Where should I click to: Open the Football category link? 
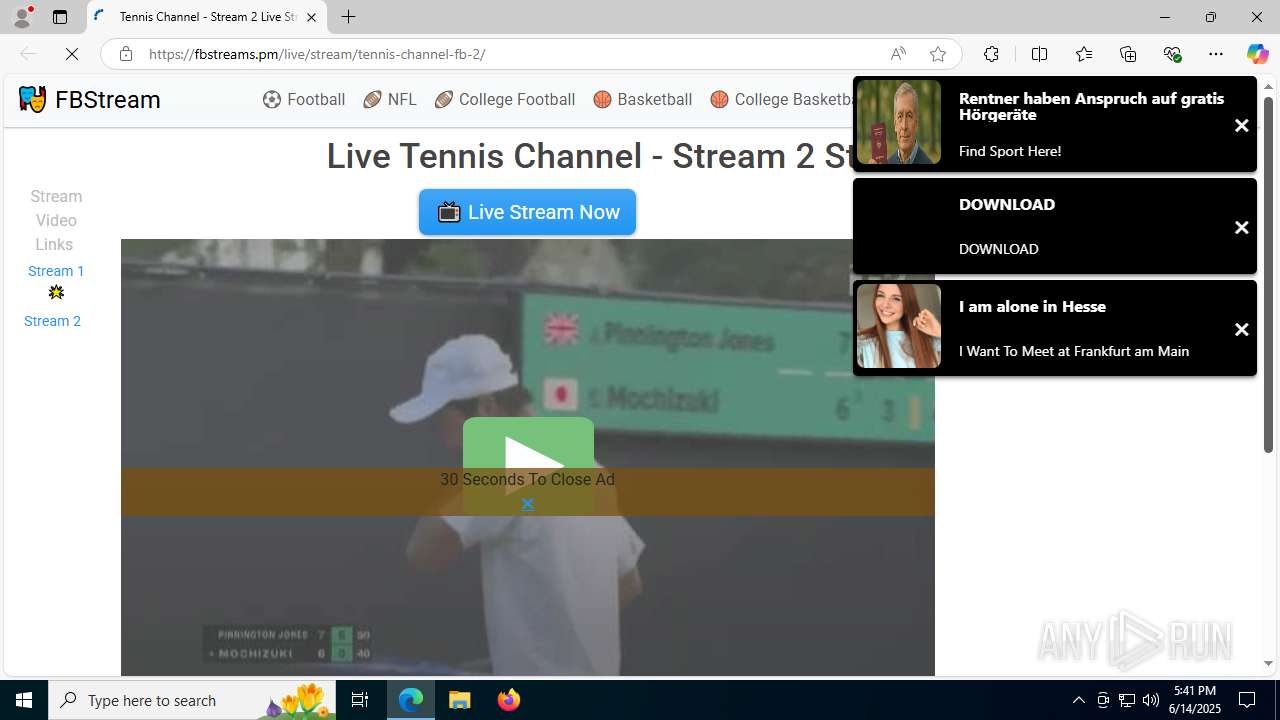pos(304,99)
